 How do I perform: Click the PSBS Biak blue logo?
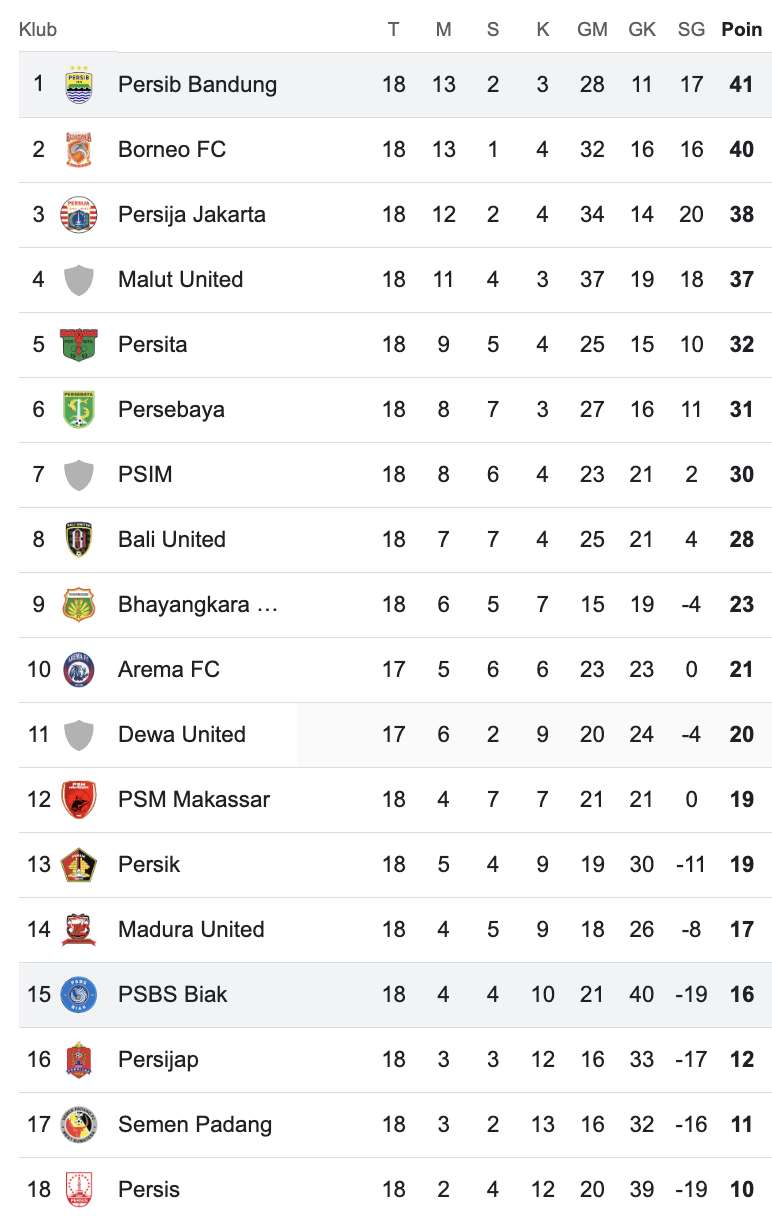79,994
